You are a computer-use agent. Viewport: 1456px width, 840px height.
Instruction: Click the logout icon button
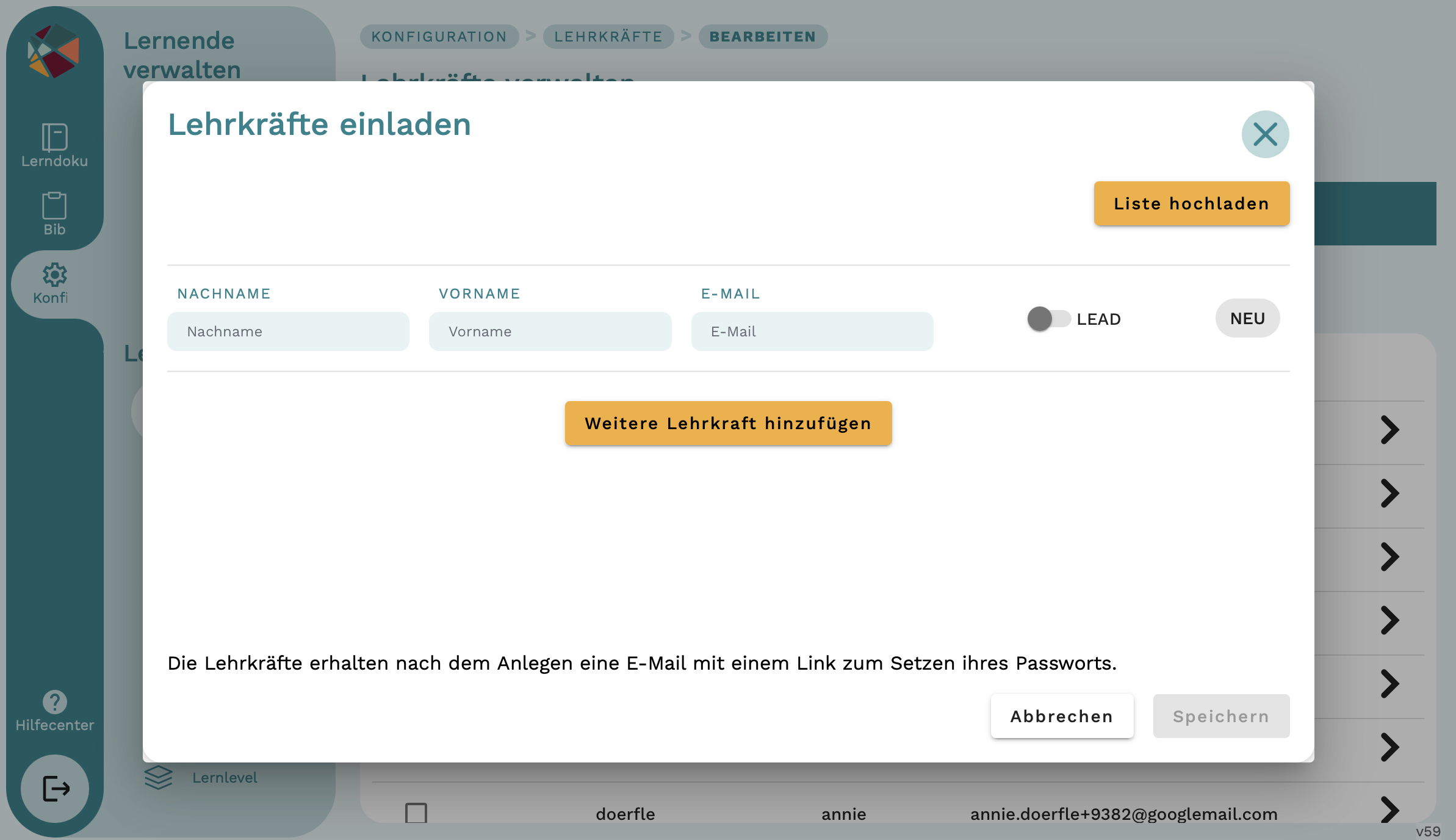(x=55, y=788)
